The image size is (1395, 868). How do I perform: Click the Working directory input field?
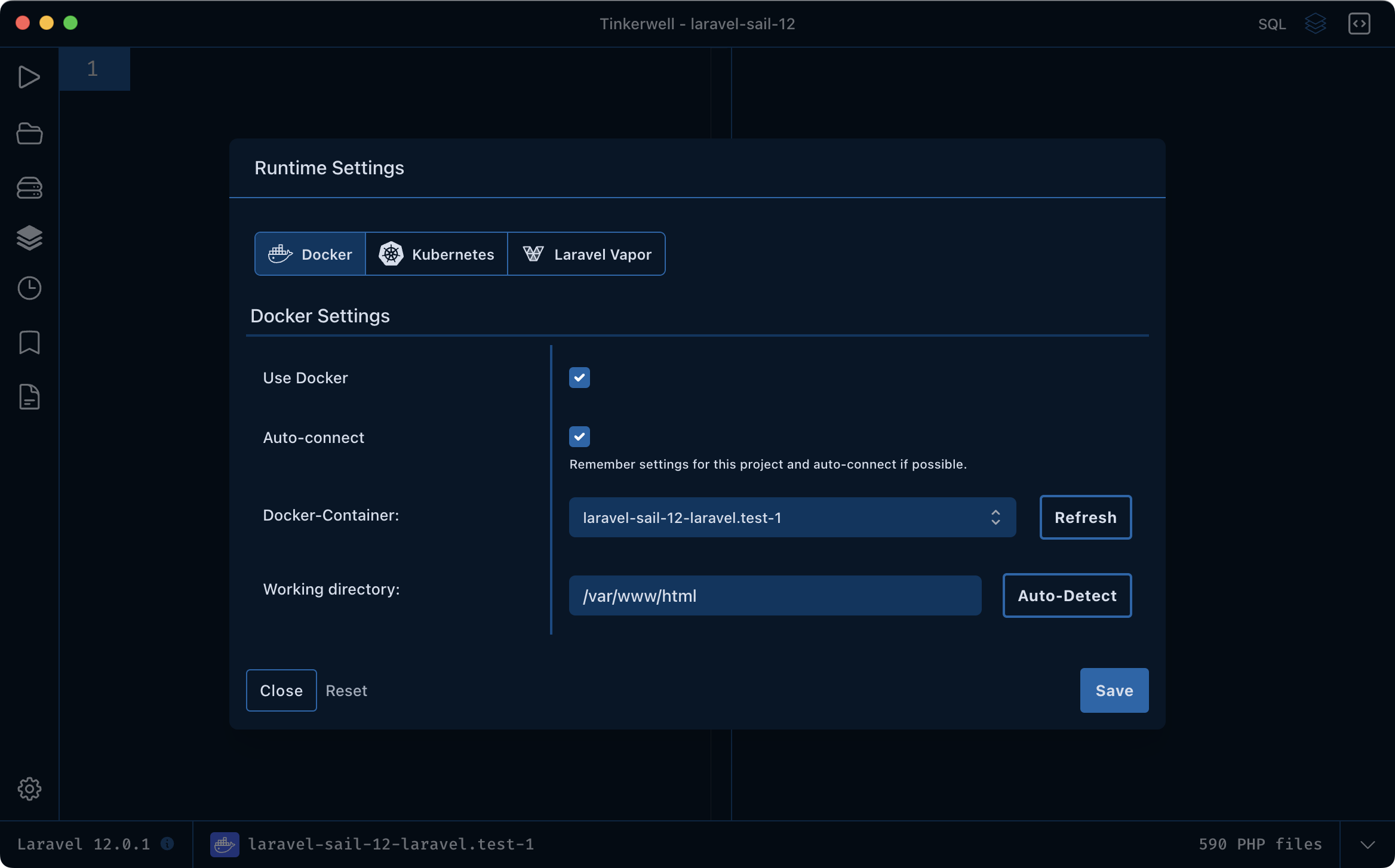coord(775,596)
